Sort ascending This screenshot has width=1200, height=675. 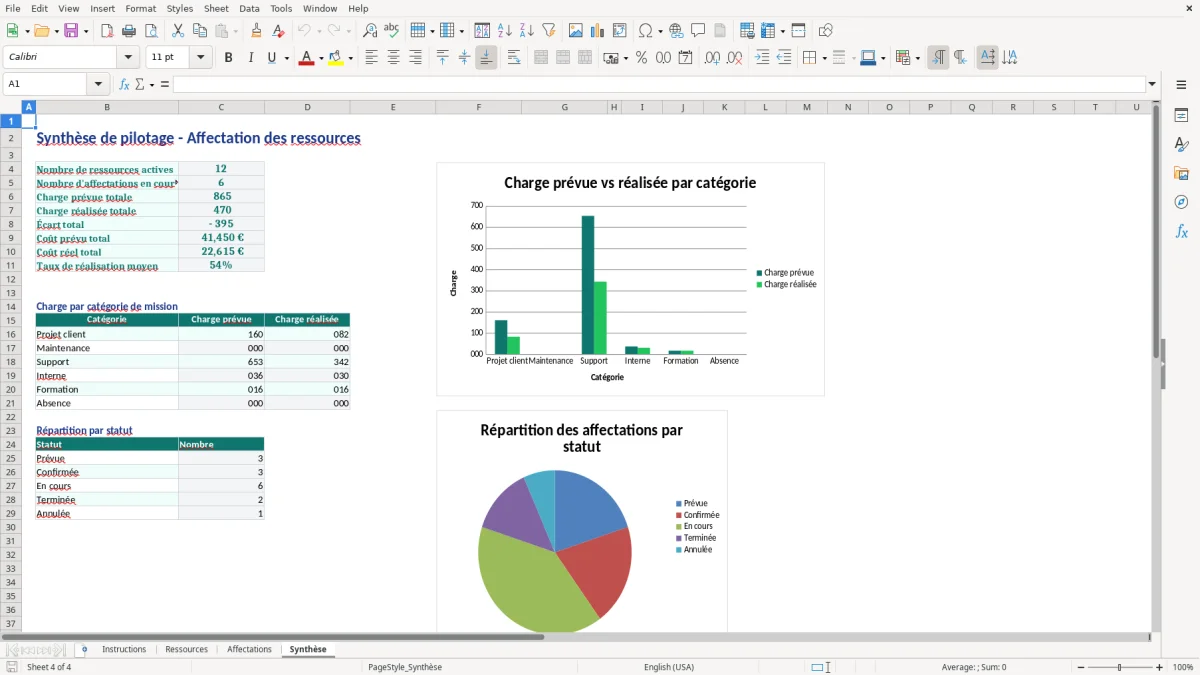[504, 31]
